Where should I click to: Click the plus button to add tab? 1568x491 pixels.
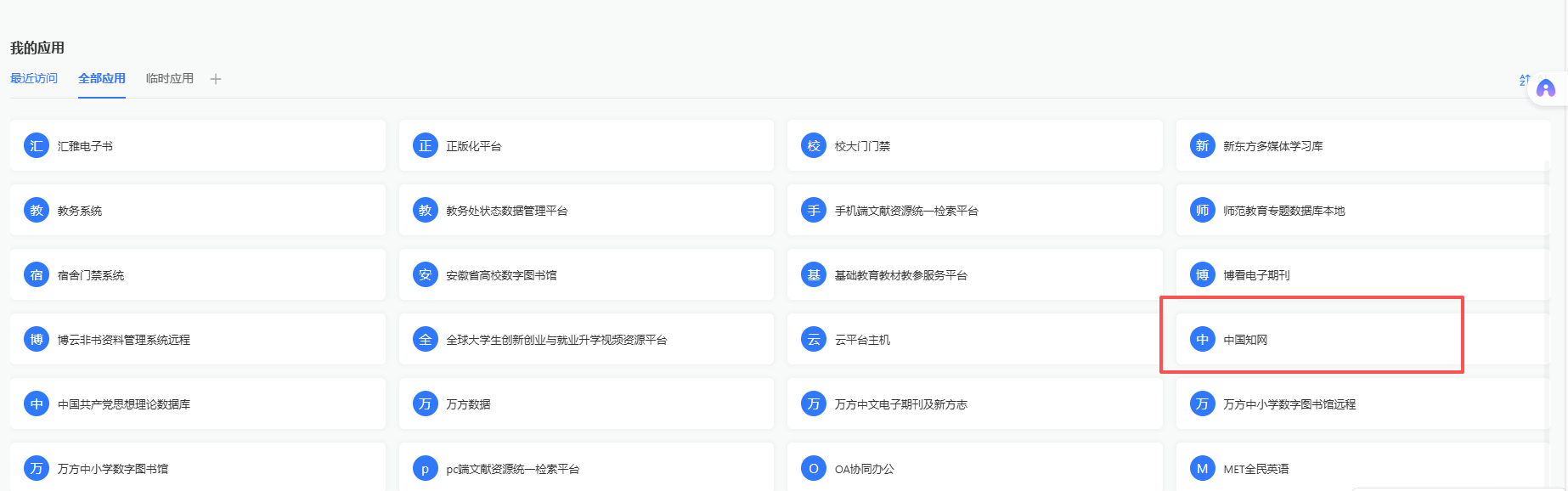(216, 79)
